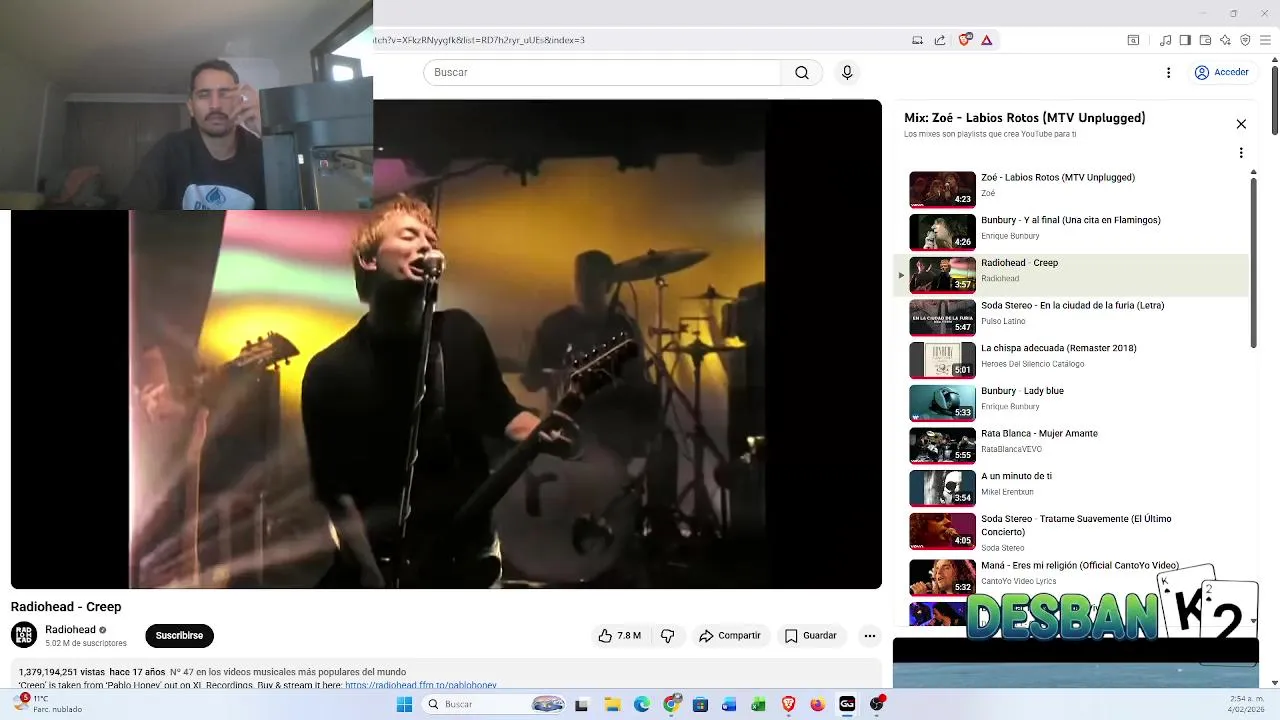Play Maná - Eres mi religión video

[x=1071, y=577]
